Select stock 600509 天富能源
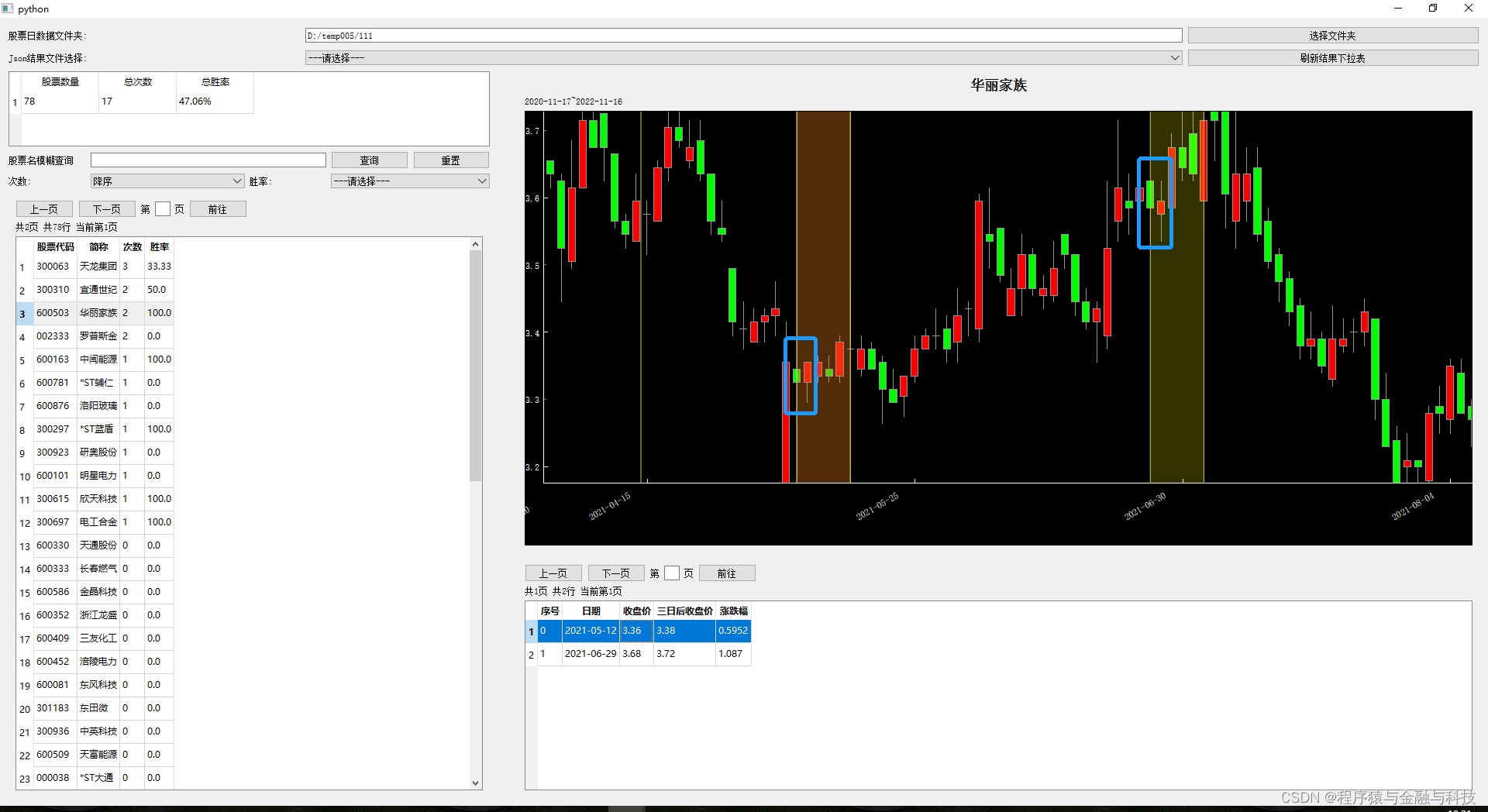 96,755
